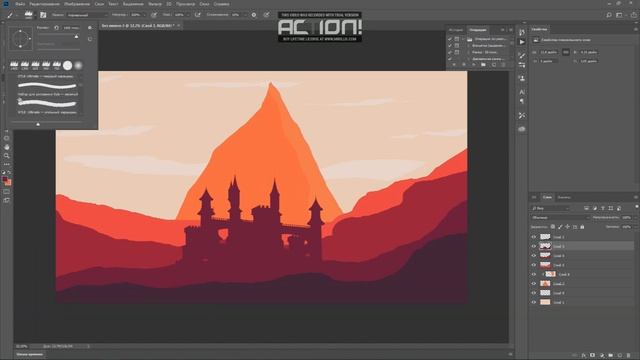640x360 pixels.
Task: Open brush blending Mode dropdown in options bar
Action: pos(87,15)
